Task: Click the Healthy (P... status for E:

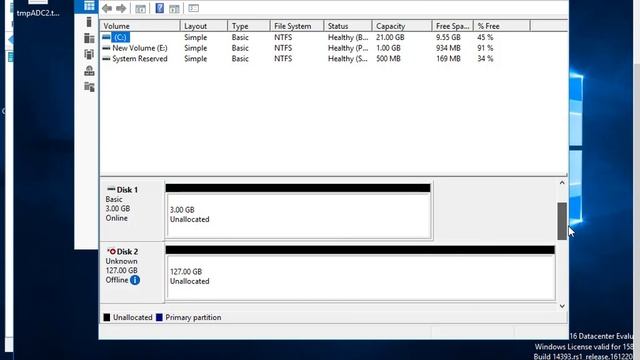Action: pyautogui.click(x=348, y=48)
